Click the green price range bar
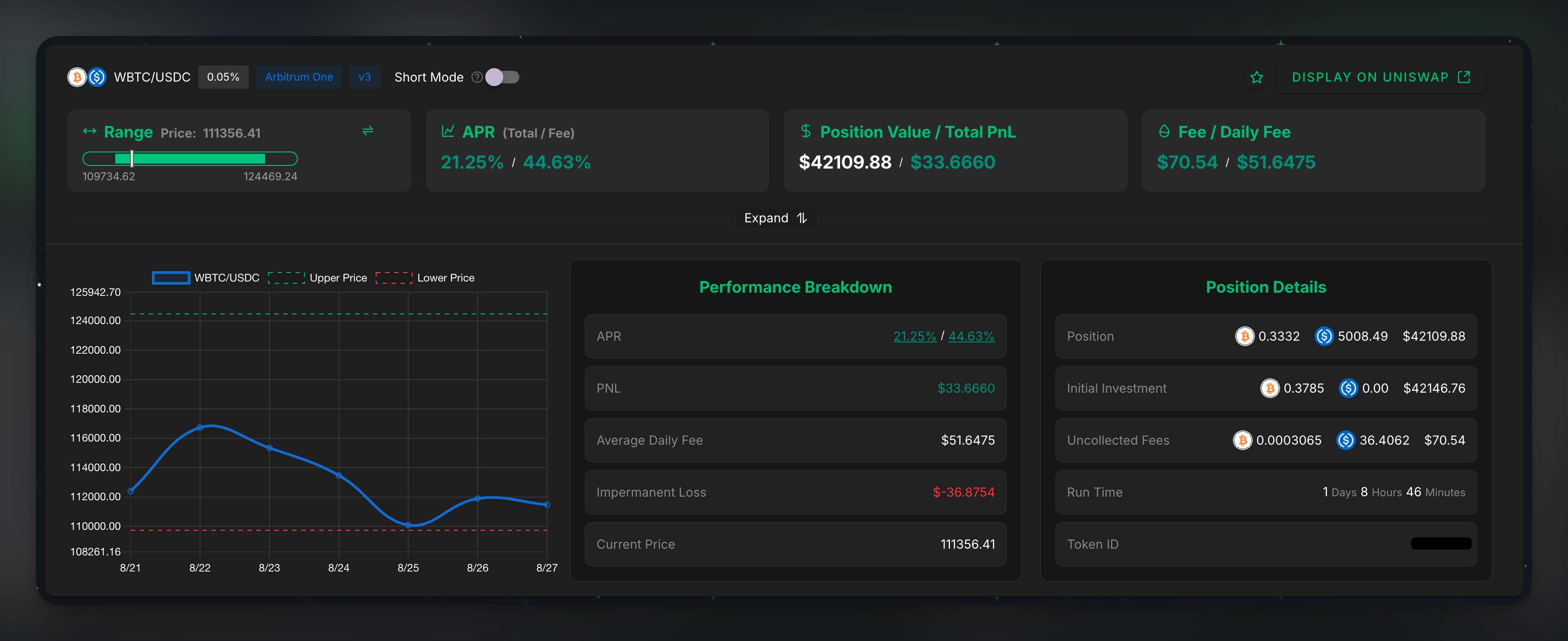 pos(190,159)
